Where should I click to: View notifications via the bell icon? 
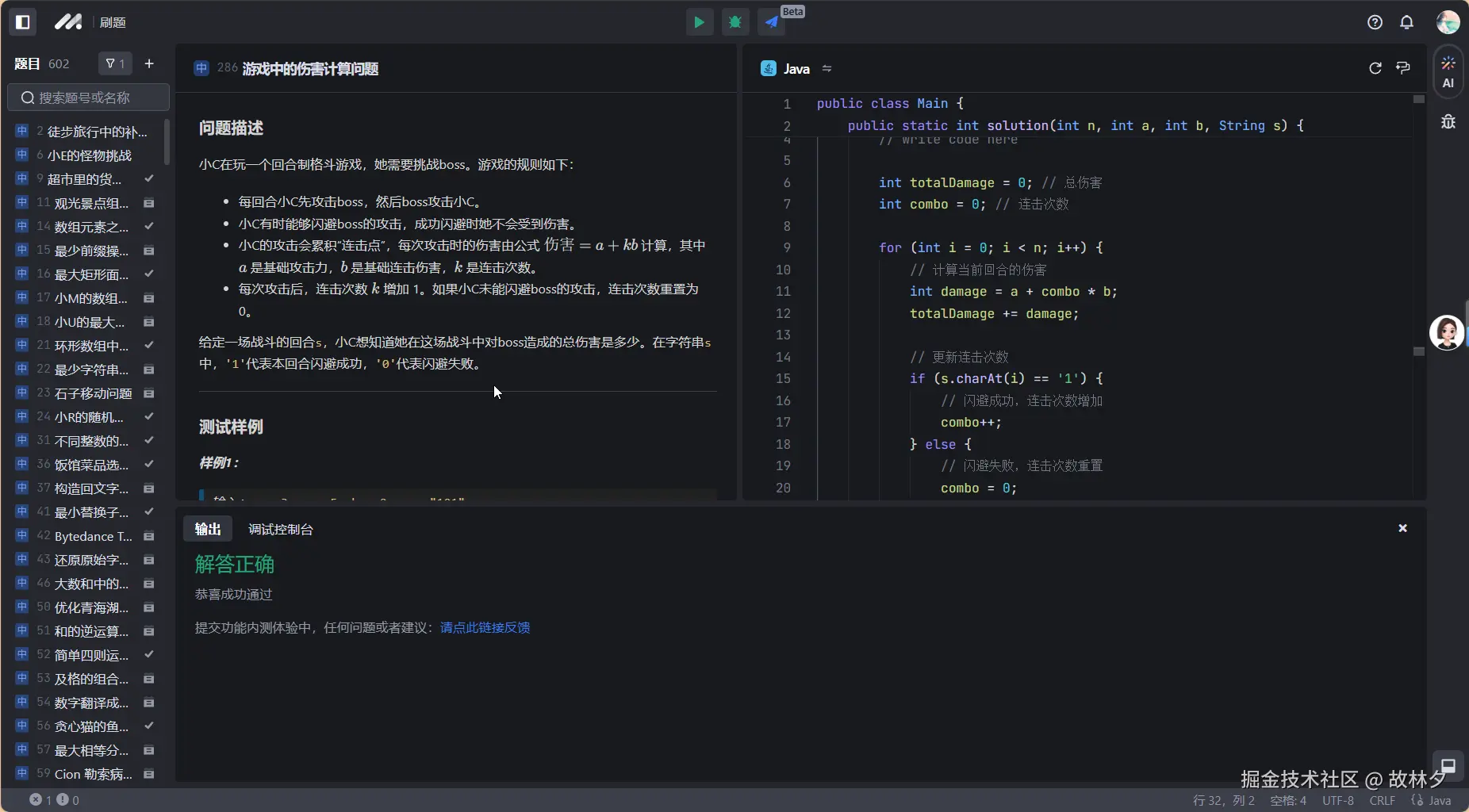click(x=1407, y=22)
